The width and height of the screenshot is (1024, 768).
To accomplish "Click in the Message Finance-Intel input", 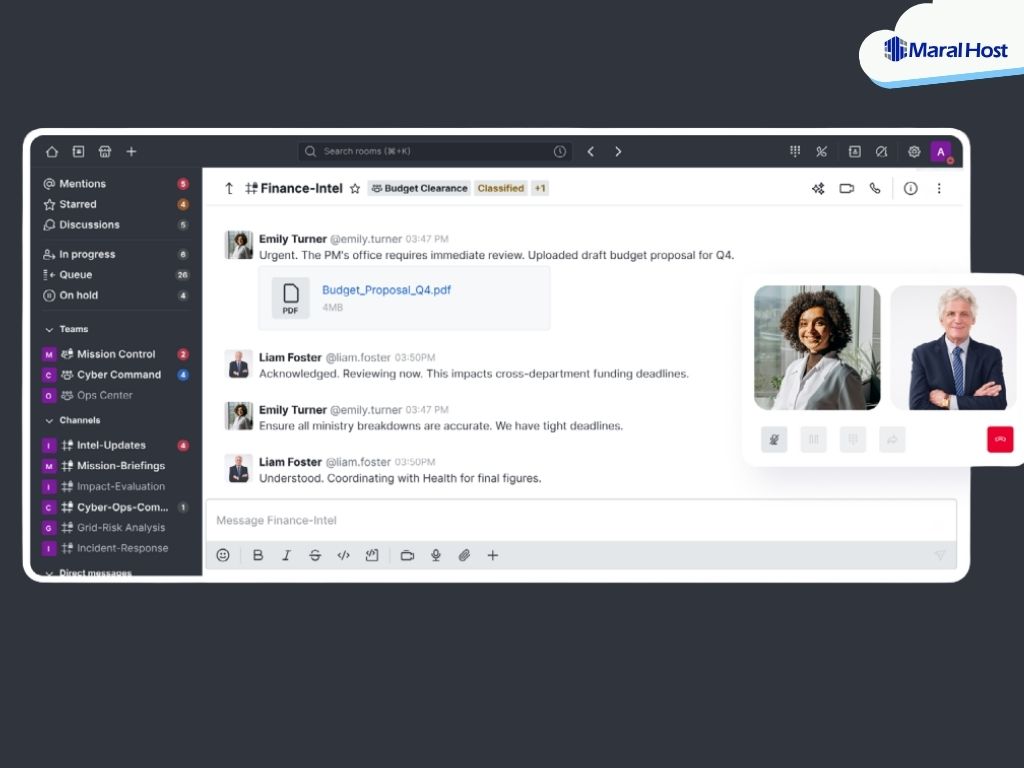I will tap(581, 520).
